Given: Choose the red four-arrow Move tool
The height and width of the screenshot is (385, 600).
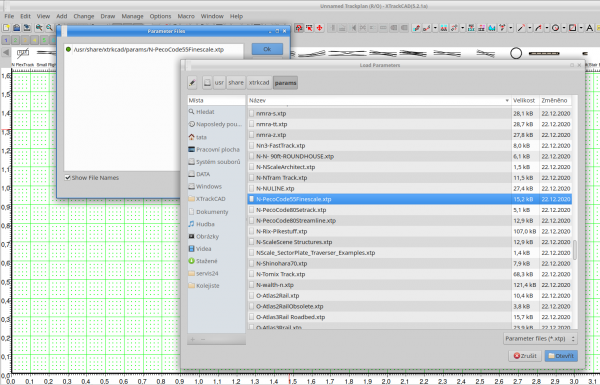Looking at the screenshot, I should click(320, 28).
